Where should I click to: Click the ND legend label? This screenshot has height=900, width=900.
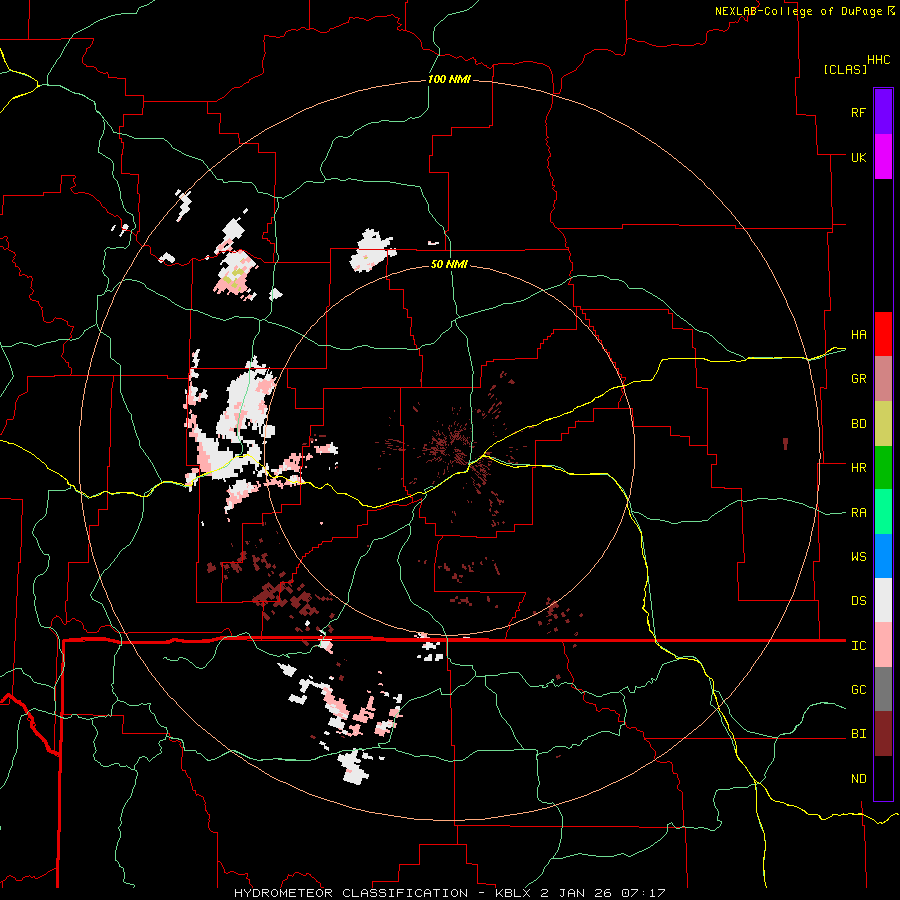(858, 779)
